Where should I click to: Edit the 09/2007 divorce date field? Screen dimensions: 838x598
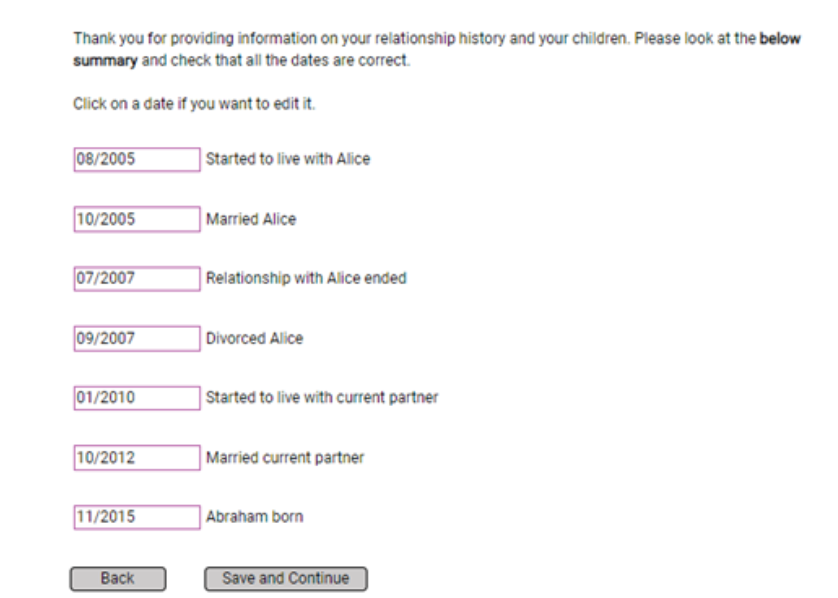point(137,338)
